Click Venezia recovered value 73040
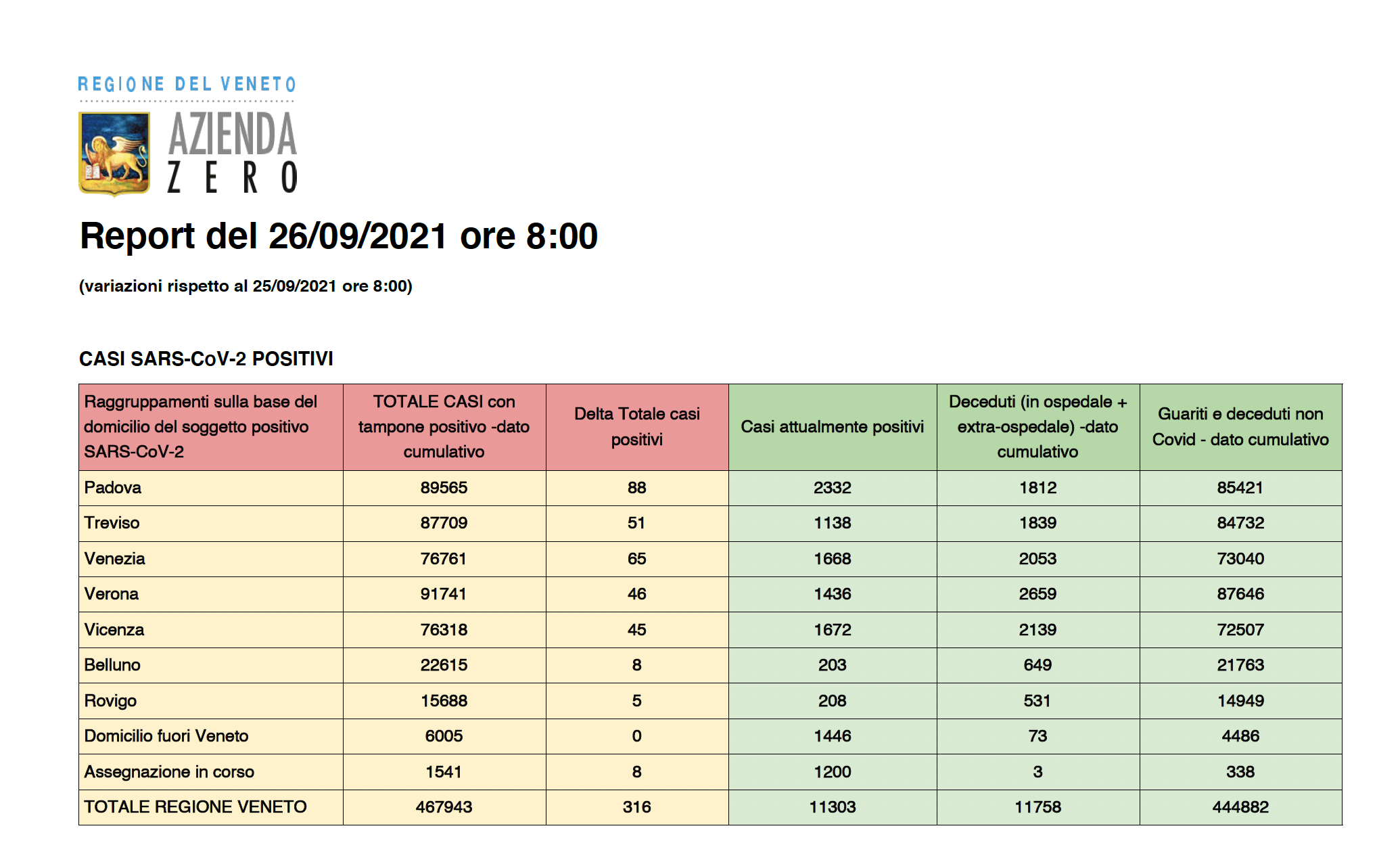The image size is (1400, 864). click(x=1241, y=559)
